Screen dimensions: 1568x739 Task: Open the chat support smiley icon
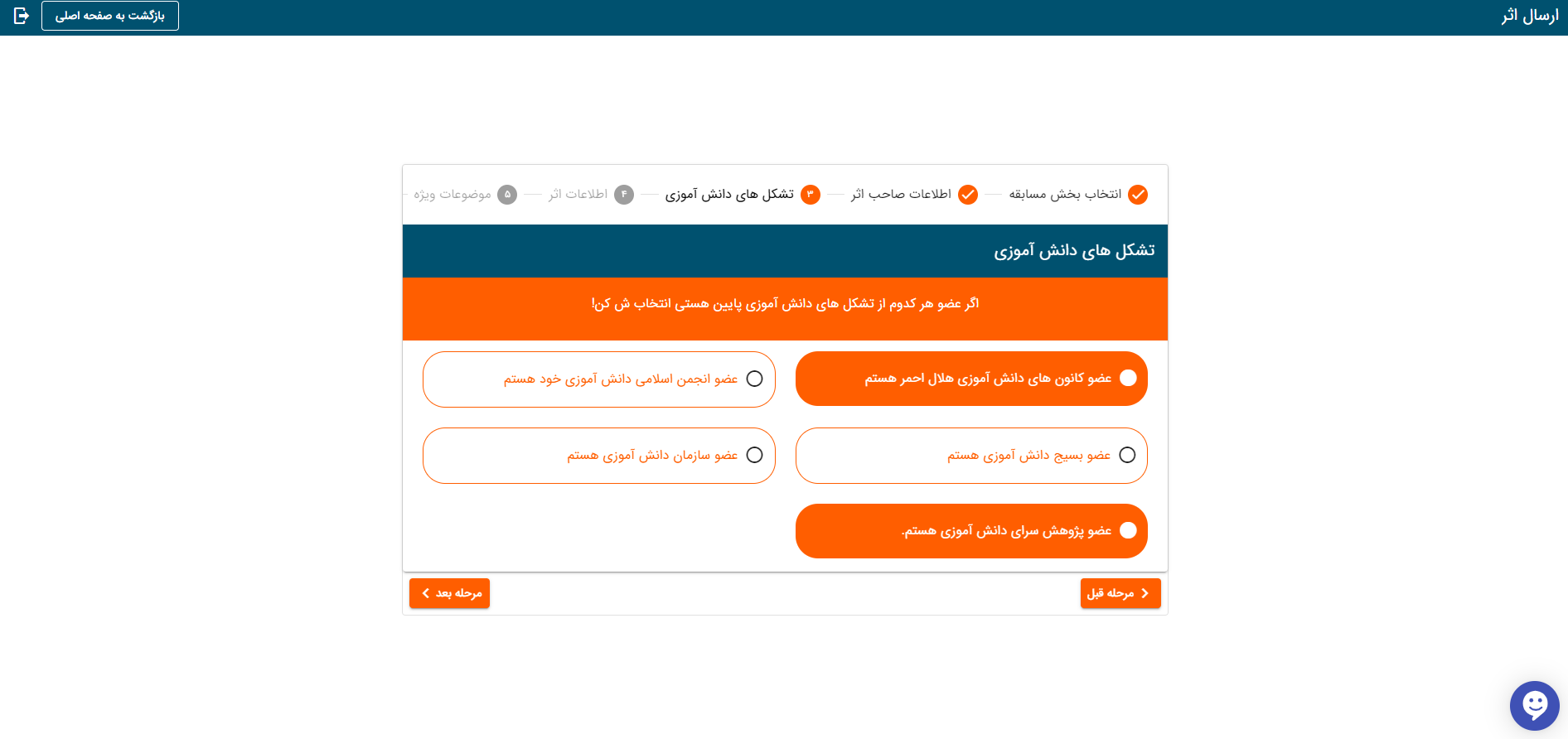tap(1534, 705)
